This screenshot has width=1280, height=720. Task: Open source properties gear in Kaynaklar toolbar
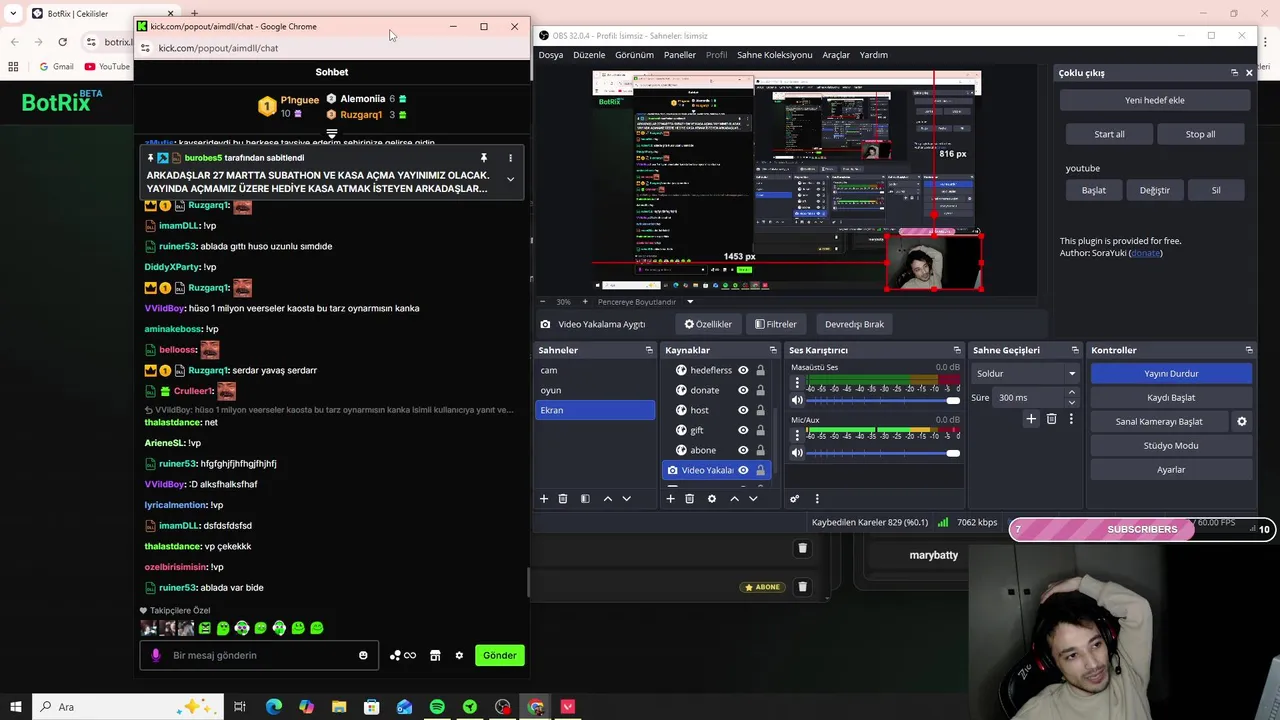coord(712,499)
